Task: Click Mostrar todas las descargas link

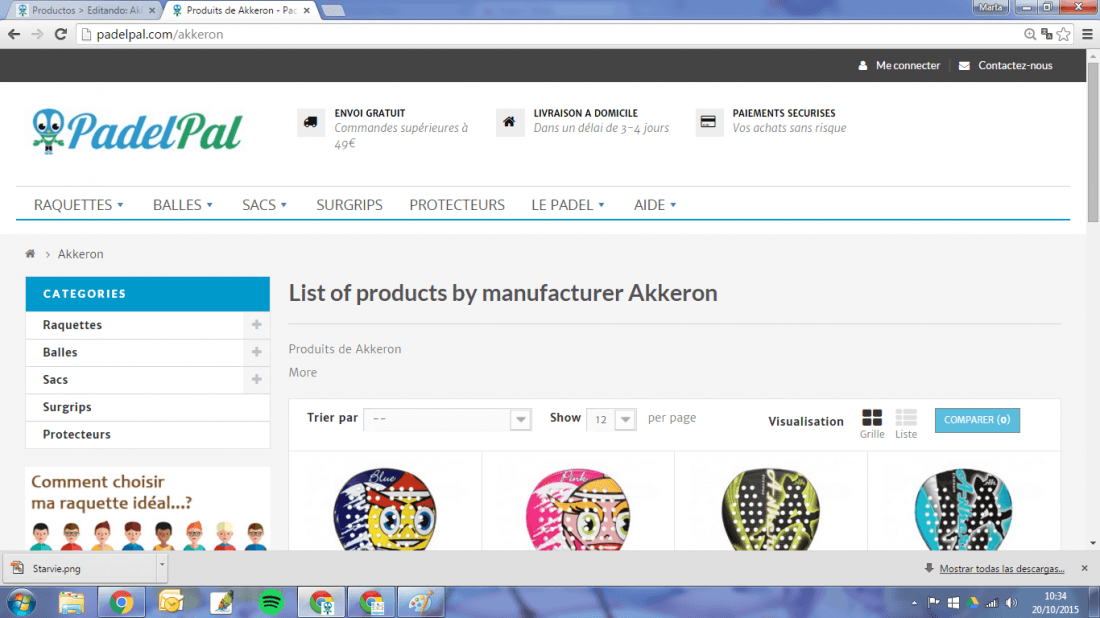Action: point(1002,568)
